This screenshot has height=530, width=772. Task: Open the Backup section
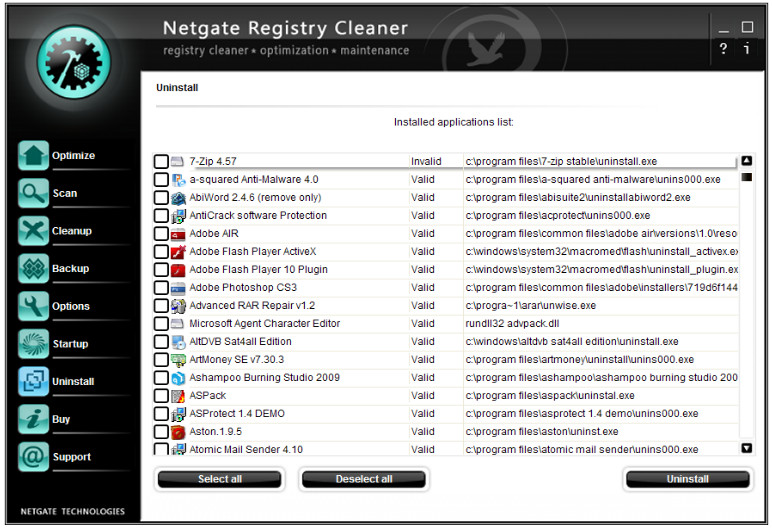pyautogui.click(x=71, y=268)
